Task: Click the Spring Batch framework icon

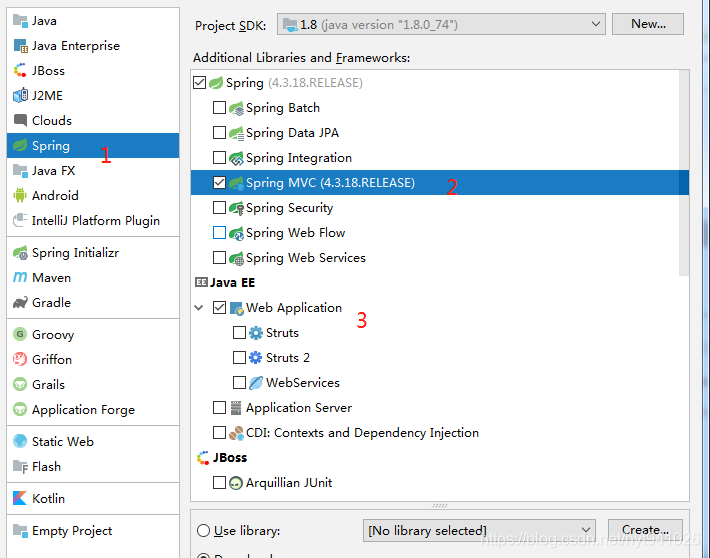Action: [x=236, y=108]
